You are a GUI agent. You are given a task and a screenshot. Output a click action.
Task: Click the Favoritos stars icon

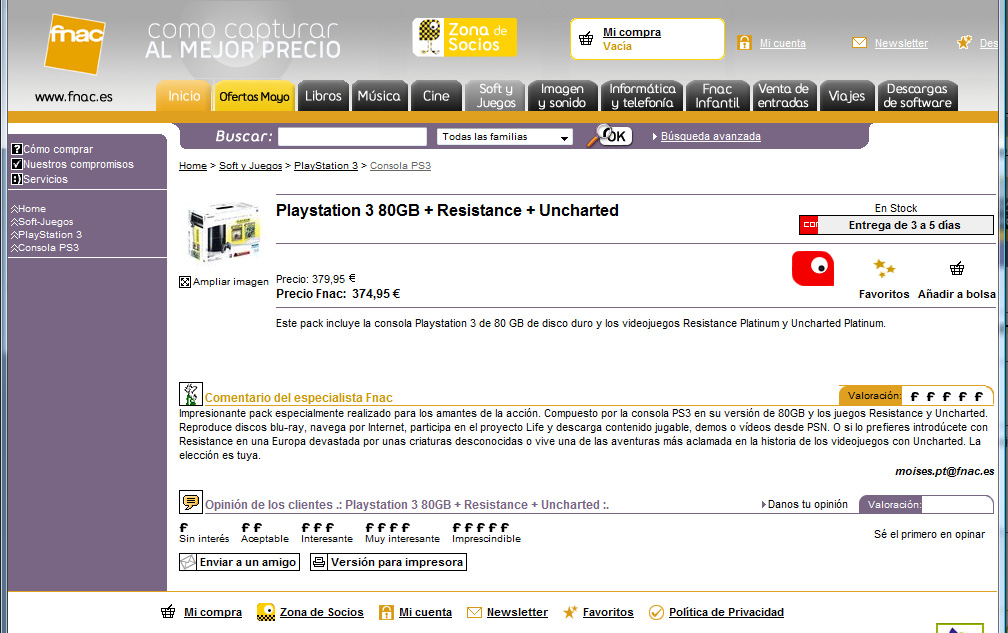(884, 268)
